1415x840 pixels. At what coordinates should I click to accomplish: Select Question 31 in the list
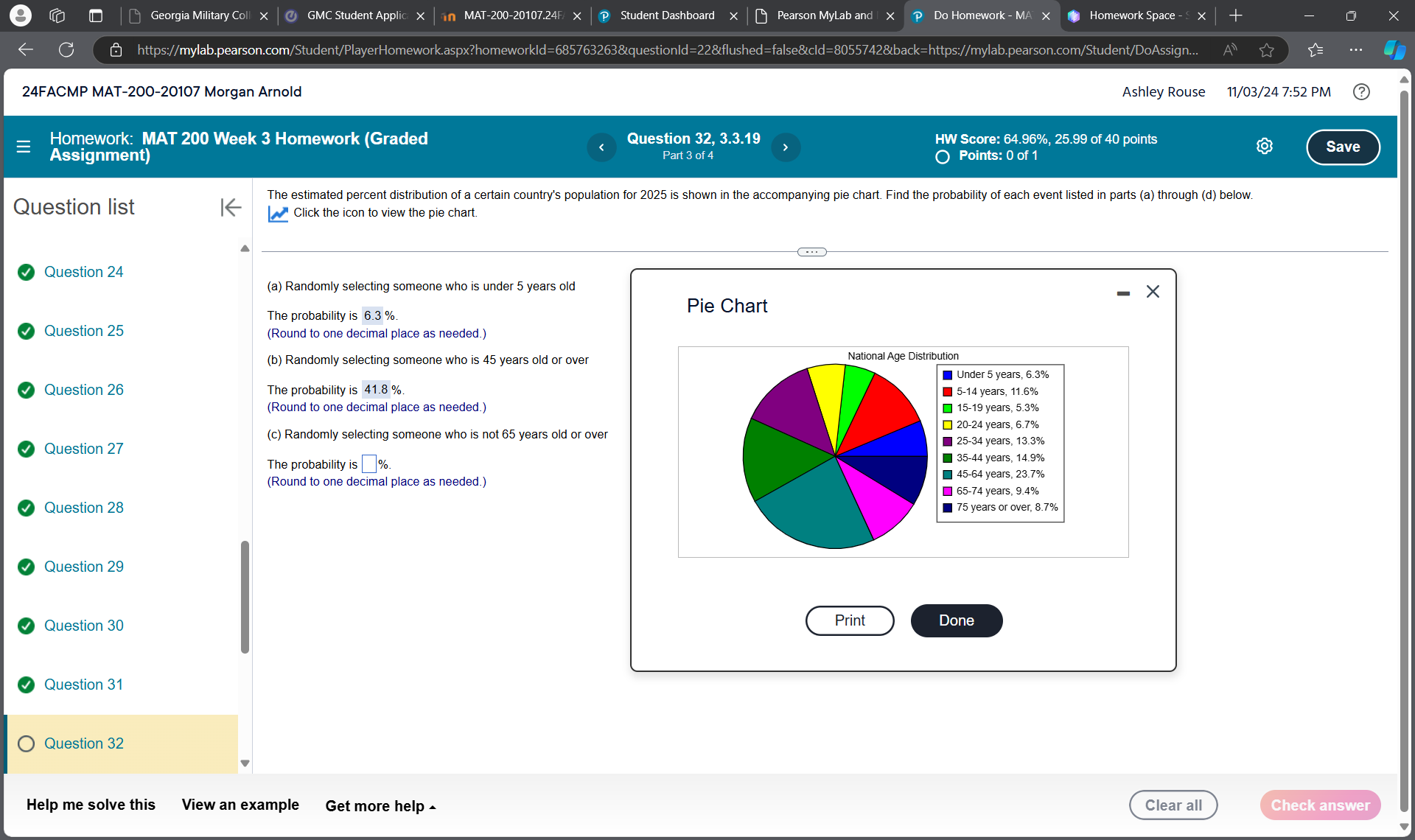(x=83, y=685)
